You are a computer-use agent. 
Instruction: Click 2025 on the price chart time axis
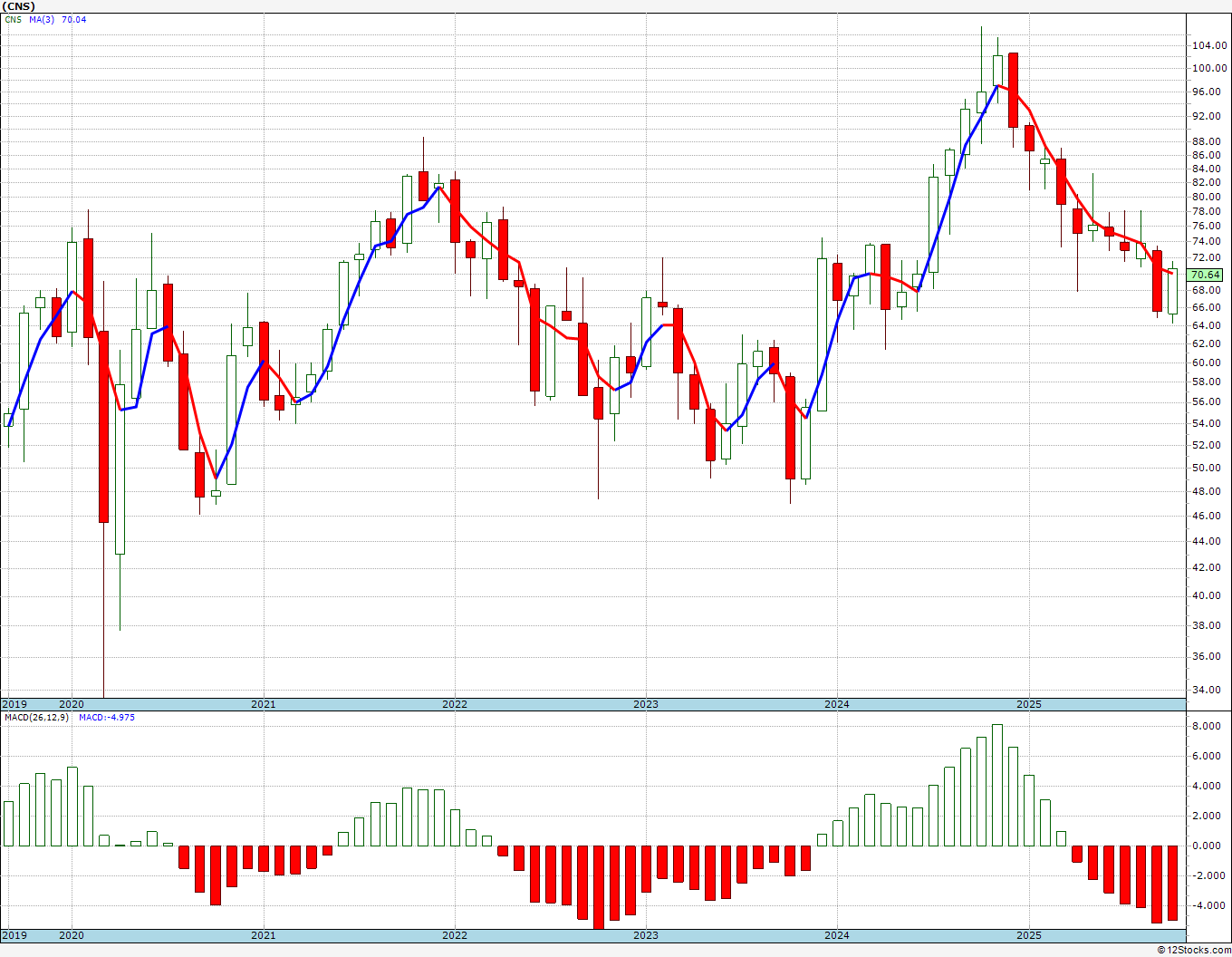1029,704
